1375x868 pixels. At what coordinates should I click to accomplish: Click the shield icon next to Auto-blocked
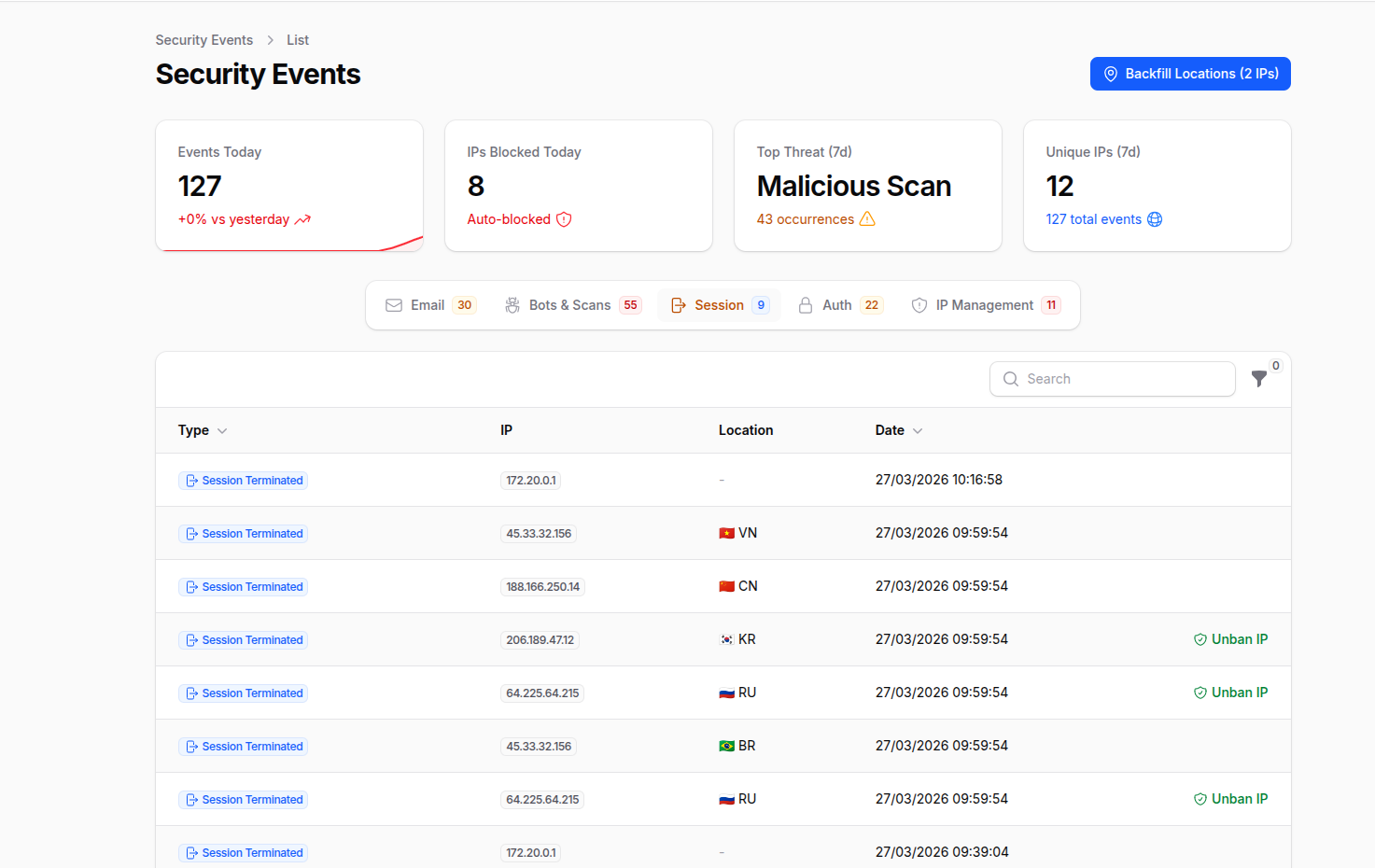click(x=564, y=219)
